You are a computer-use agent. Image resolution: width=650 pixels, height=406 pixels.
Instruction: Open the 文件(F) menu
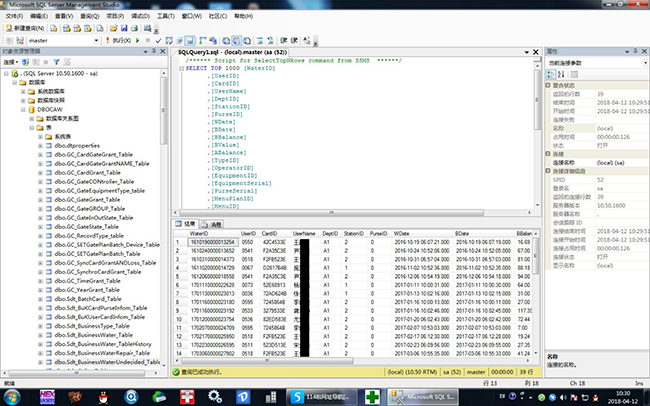click(x=14, y=16)
